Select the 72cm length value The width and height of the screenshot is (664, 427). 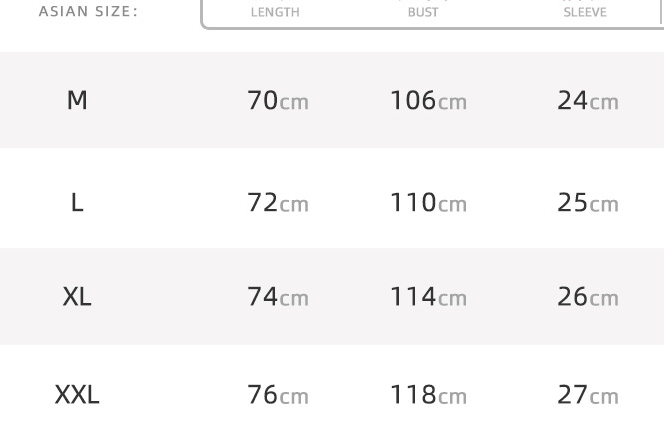tap(277, 202)
